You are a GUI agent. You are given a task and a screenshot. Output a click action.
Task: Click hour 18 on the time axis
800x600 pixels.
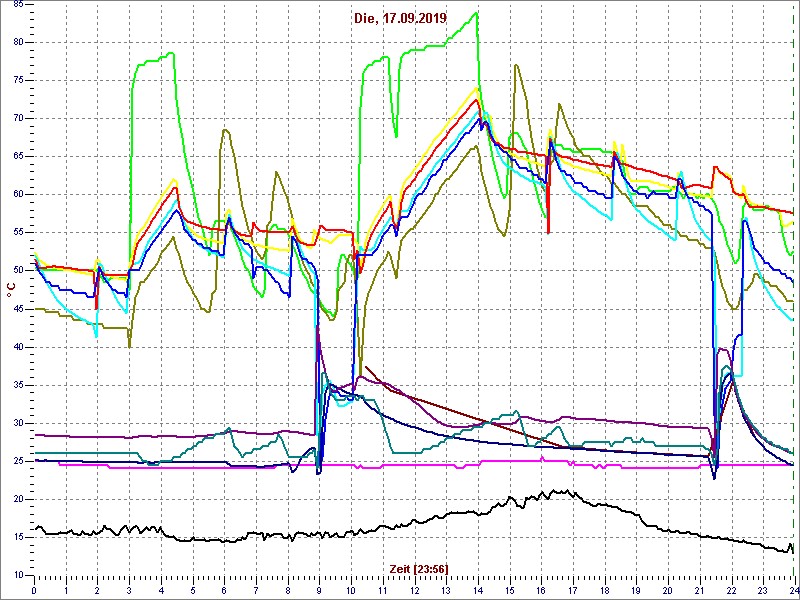pos(604,591)
